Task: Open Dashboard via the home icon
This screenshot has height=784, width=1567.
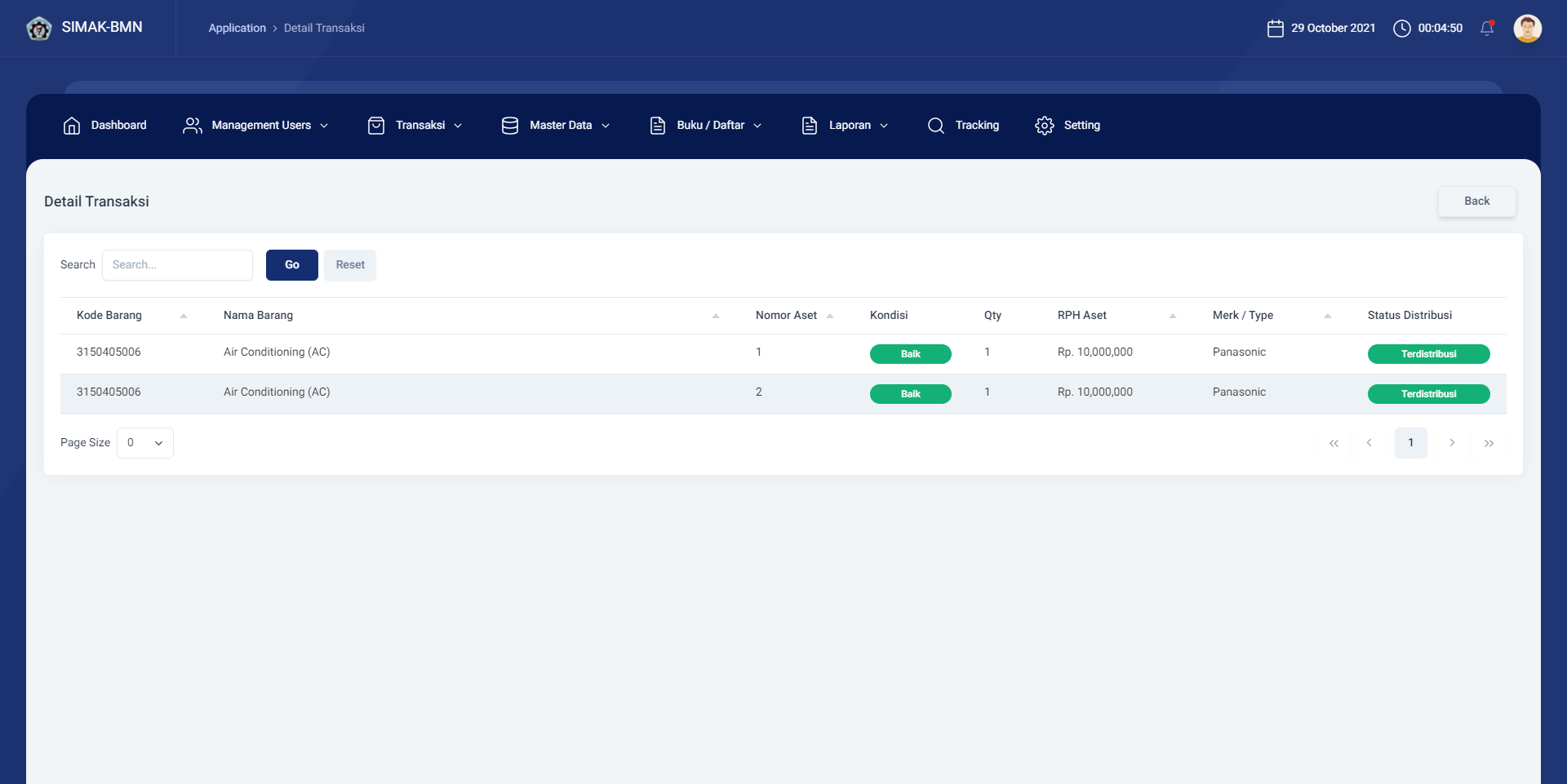Action: [72, 126]
